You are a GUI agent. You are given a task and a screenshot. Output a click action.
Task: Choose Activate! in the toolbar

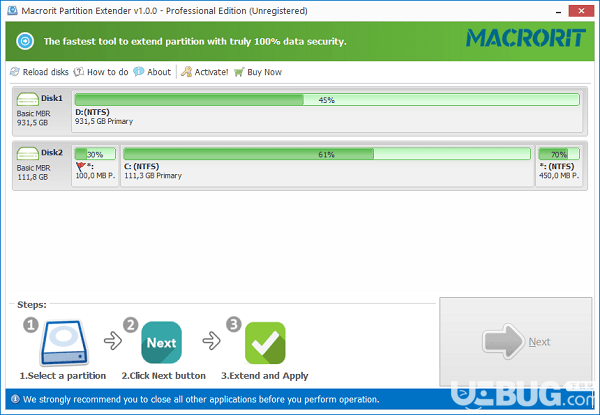(x=205, y=72)
